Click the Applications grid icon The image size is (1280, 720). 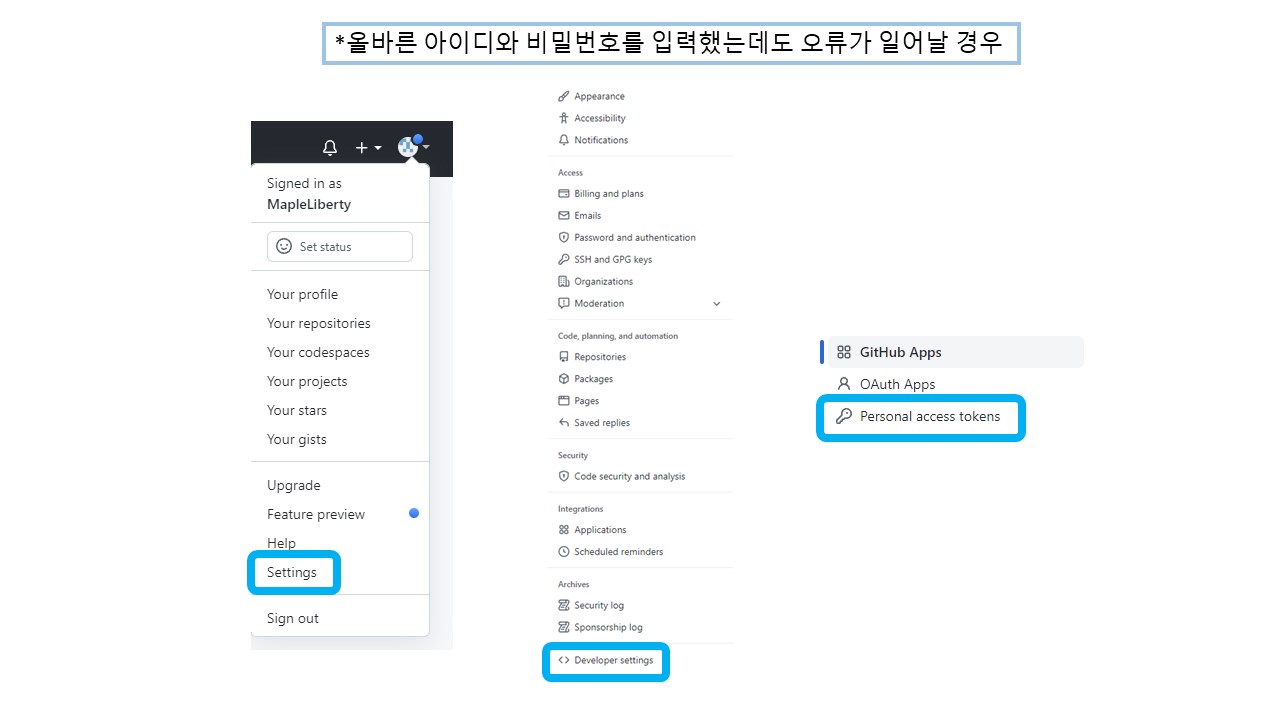click(564, 530)
